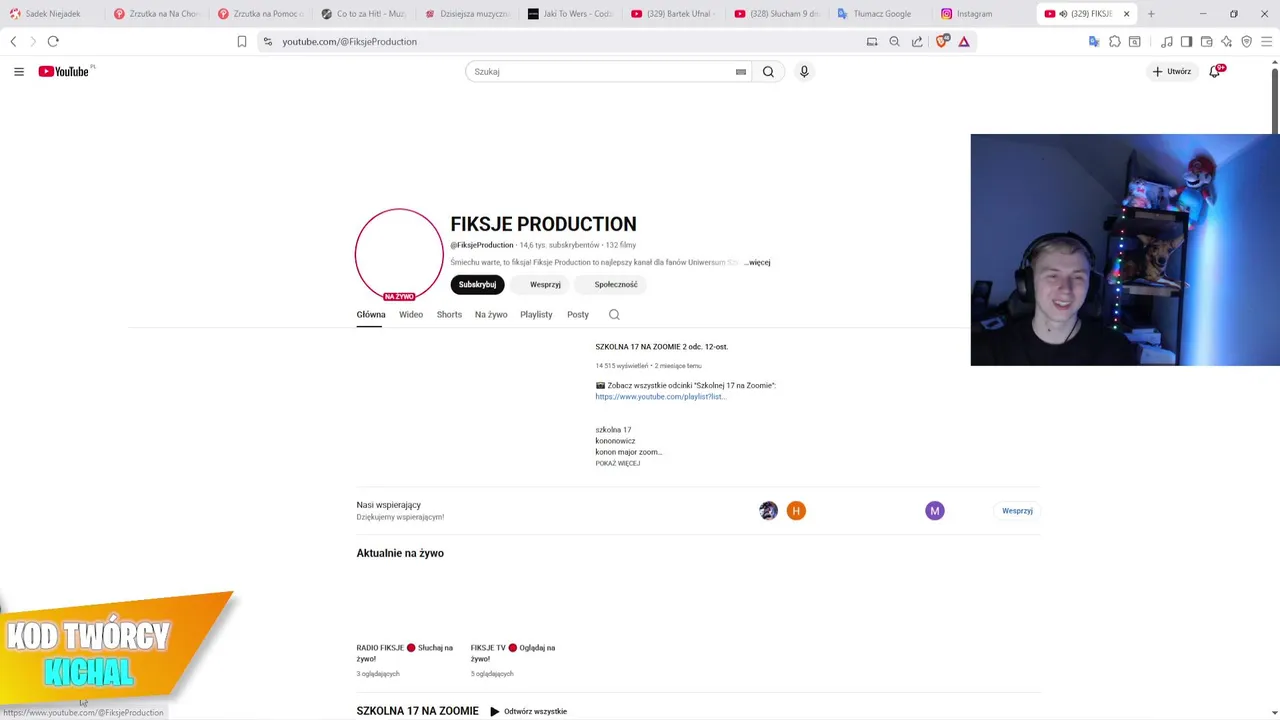Viewport: 1280px width, 720px height.
Task: Search within channel using magnifier icon
Action: tap(614, 314)
